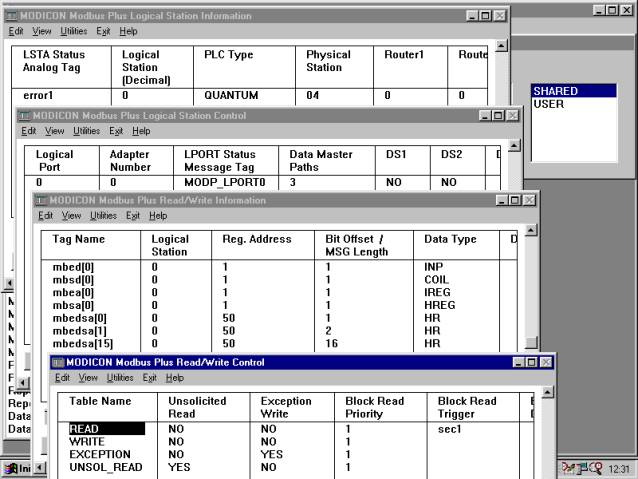Click the IREG data type cell
This screenshot has height=479, width=638.
coord(437,293)
